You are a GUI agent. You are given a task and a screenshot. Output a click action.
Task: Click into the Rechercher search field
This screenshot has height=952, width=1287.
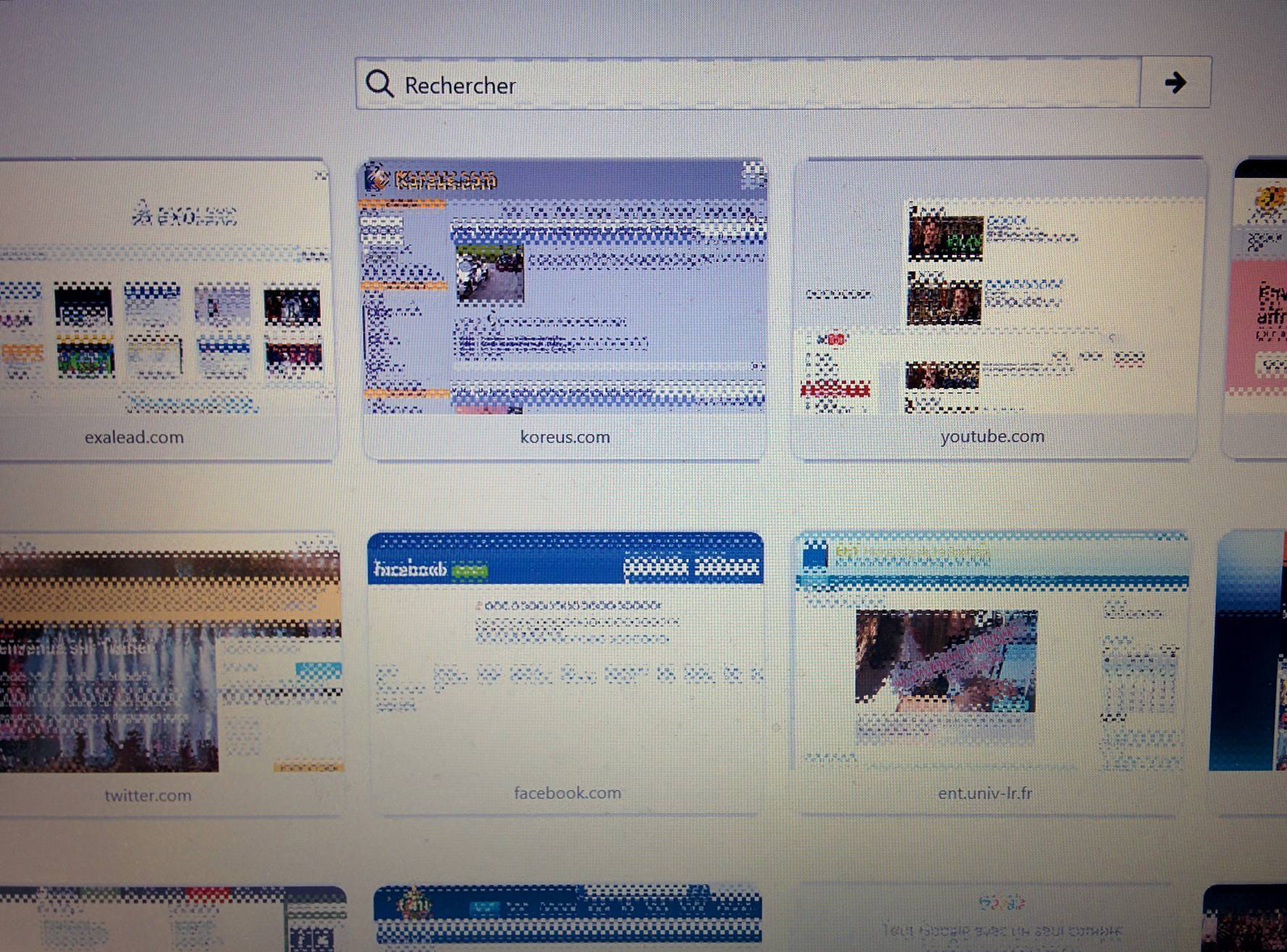point(748,83)
